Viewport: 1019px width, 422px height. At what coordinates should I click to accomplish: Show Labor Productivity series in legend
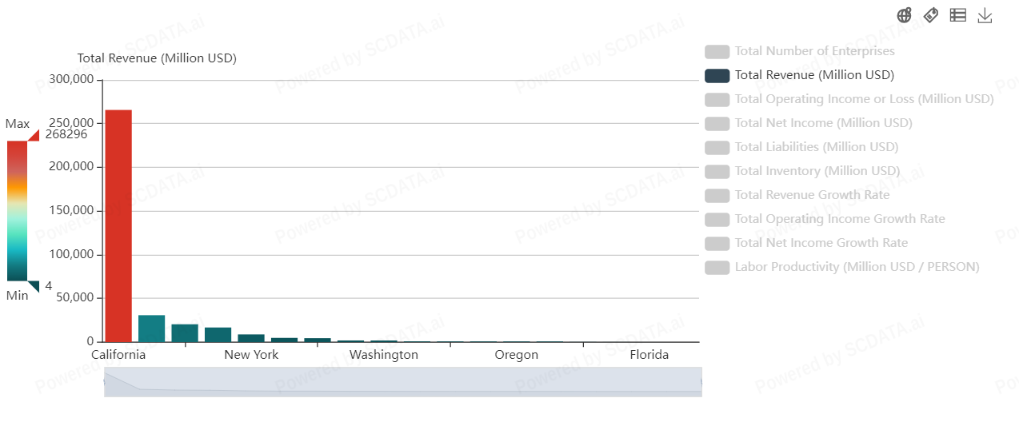(x=717, y=267)
